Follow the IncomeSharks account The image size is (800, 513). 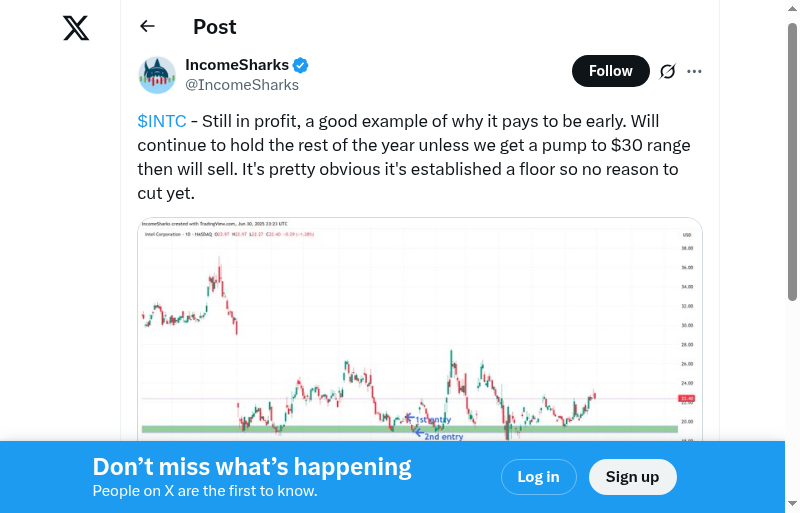pos(610,71)
